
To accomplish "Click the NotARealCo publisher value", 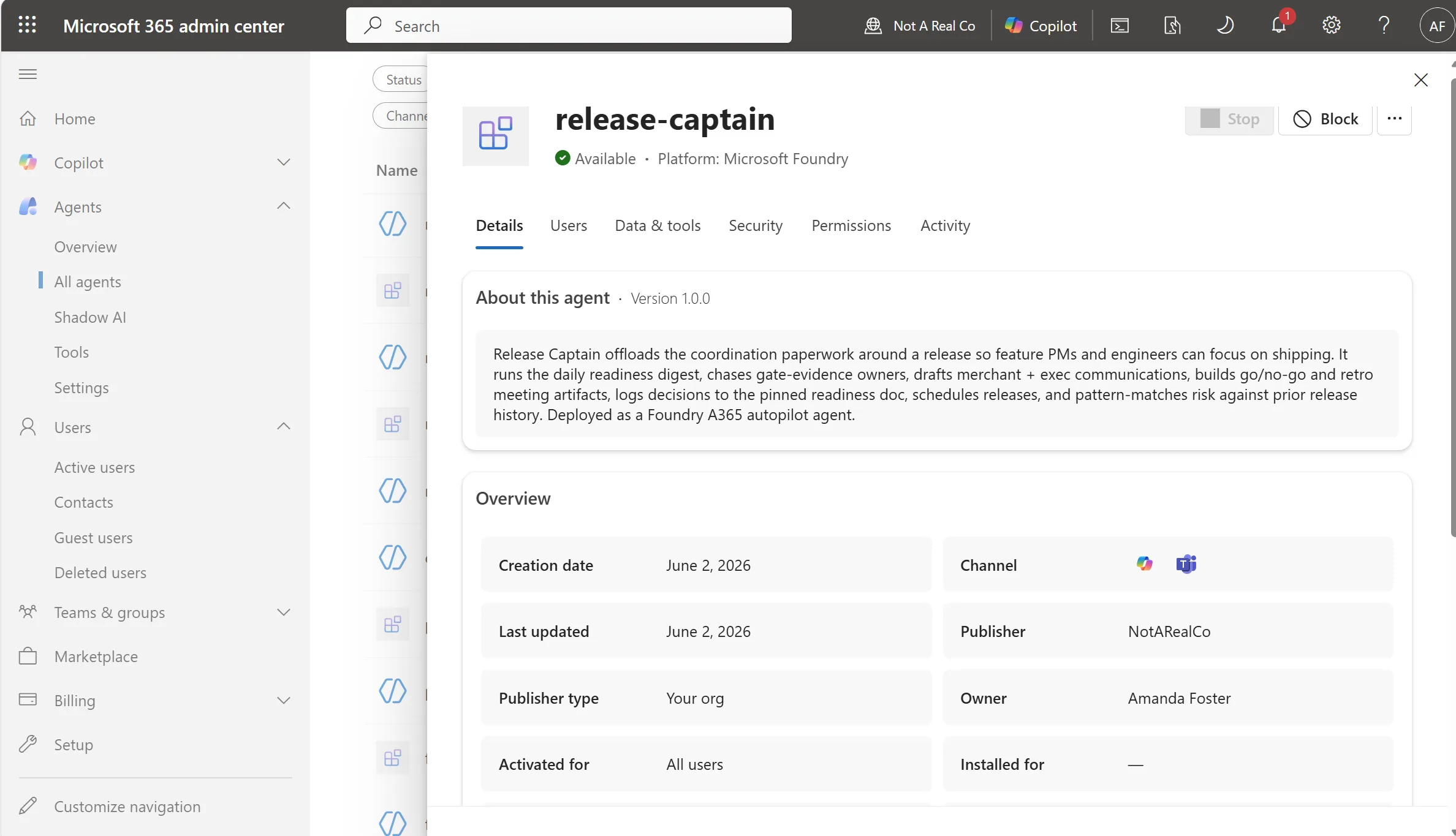I will click(x=1169, y=631).
